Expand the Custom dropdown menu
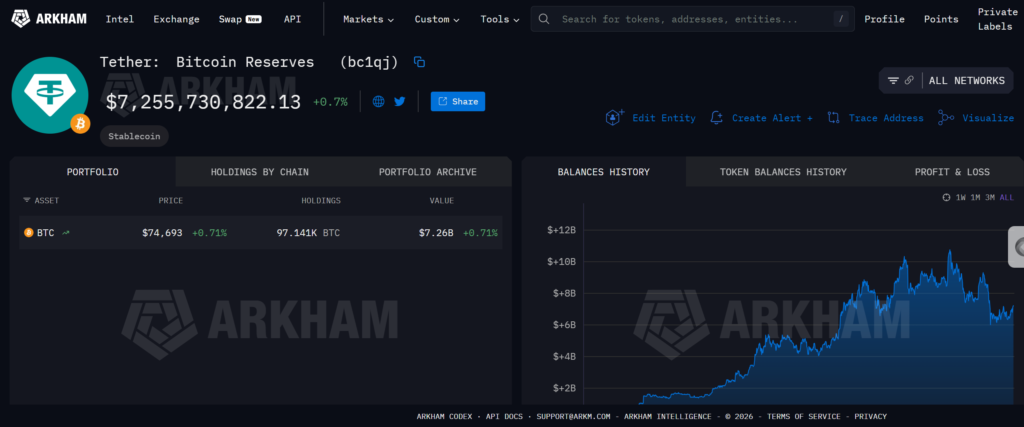Image resolution: width=1024 pixels, height=427 pixels. [x=437, y=19]
